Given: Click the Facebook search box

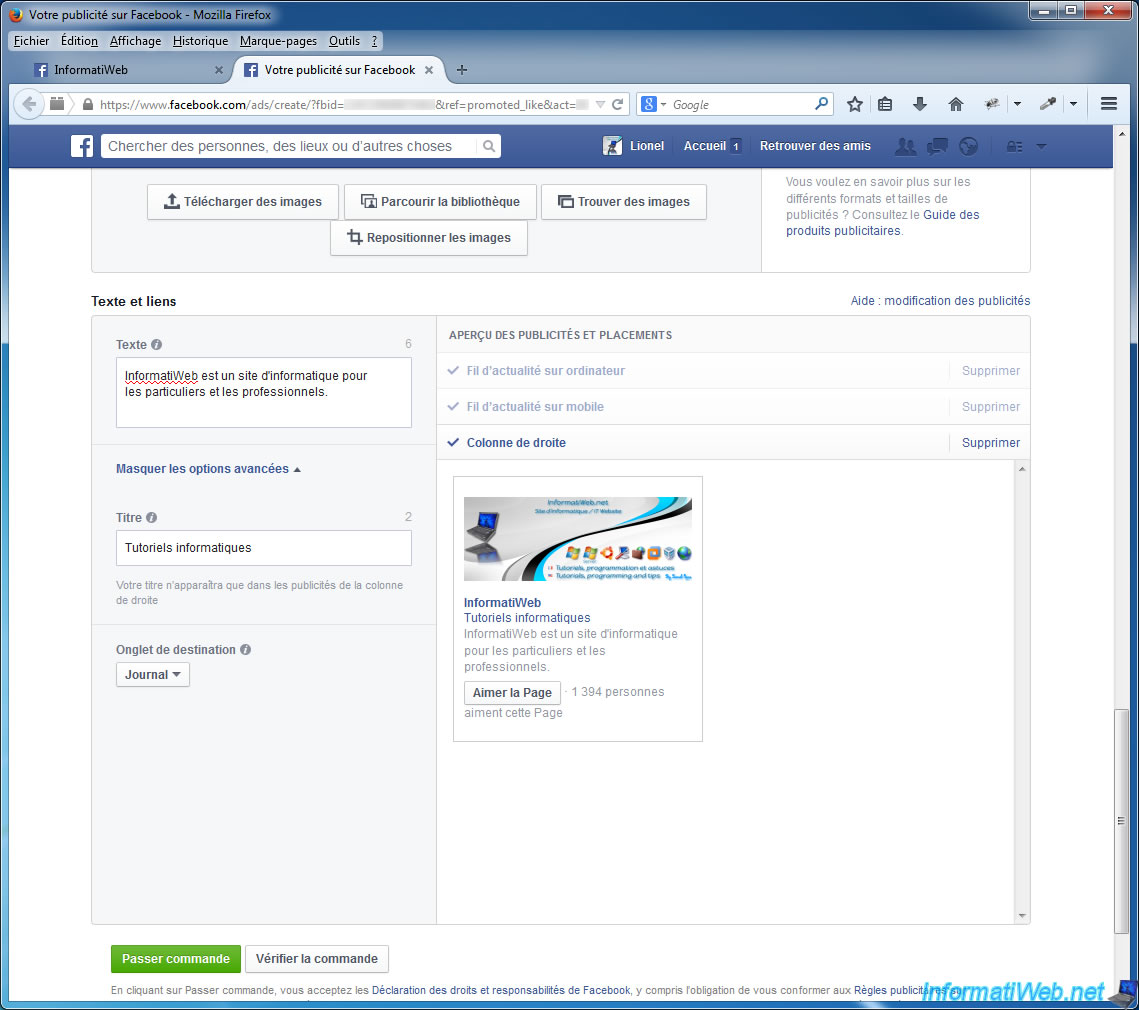Looking at the screenshot, I should 291,146.
